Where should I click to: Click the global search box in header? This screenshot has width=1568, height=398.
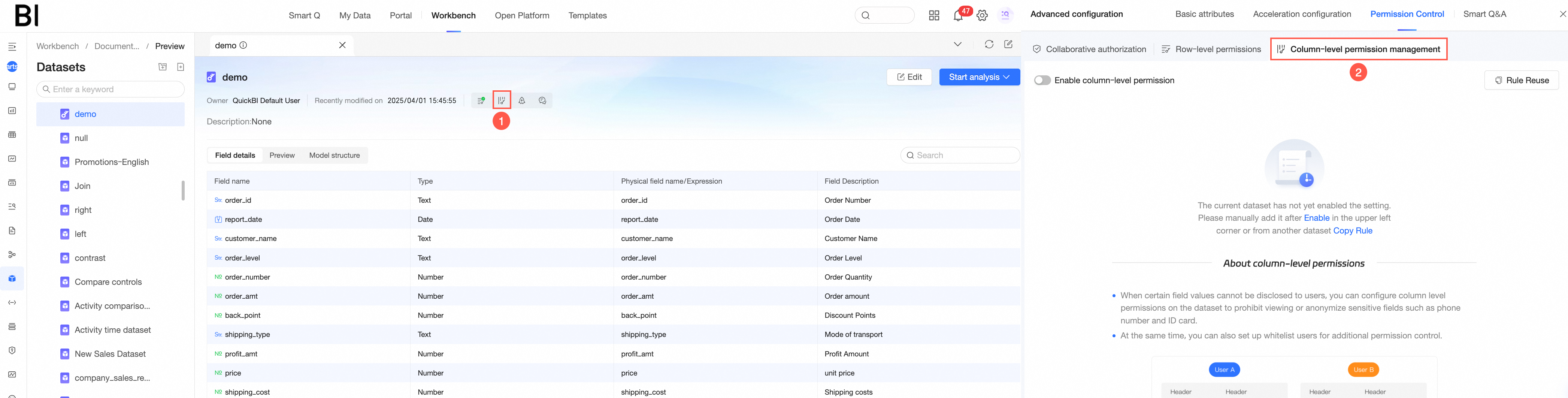(884, 15)
